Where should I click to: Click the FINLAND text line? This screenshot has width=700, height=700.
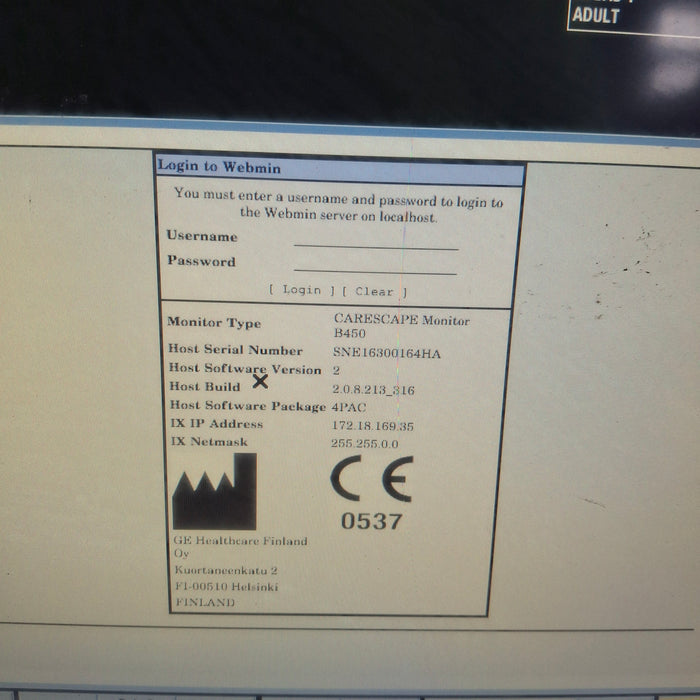click(205, 602)
